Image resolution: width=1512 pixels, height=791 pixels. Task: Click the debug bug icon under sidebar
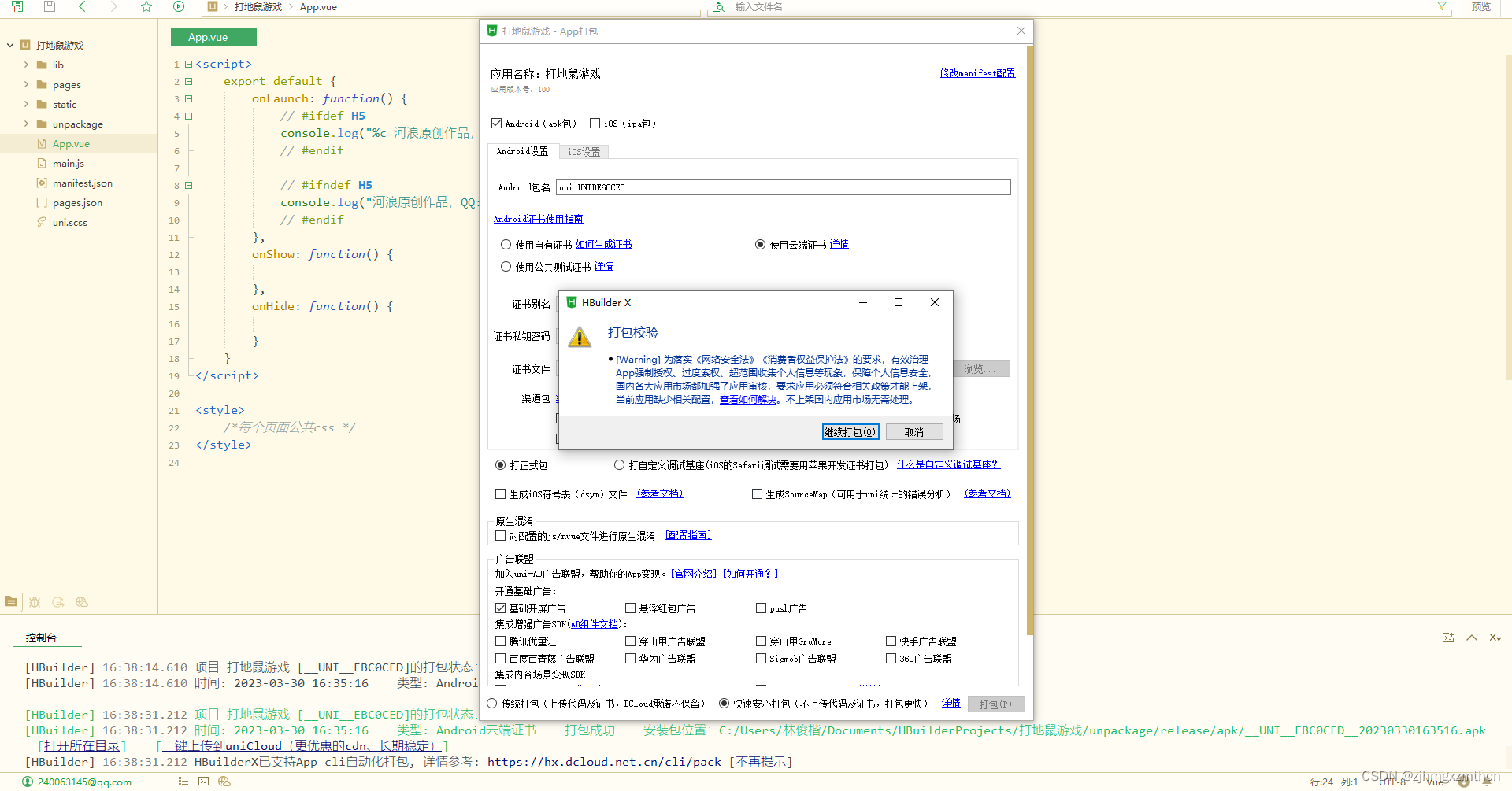point(35,602)
